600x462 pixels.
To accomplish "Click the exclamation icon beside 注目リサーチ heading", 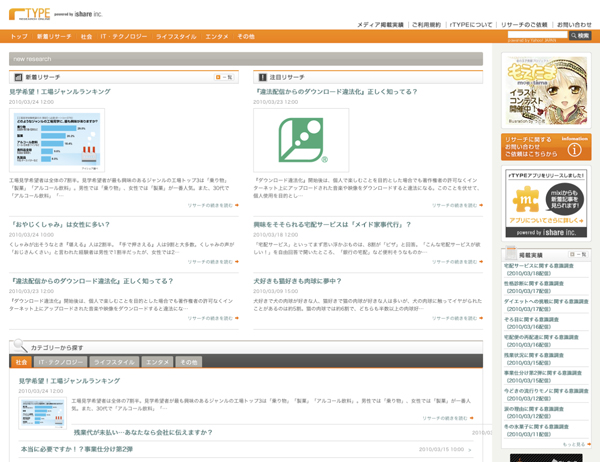I will click(262, 77).
